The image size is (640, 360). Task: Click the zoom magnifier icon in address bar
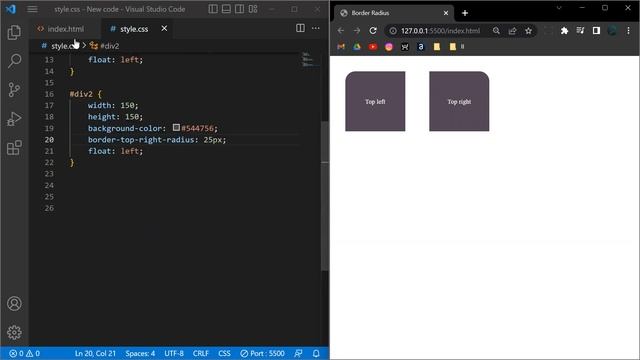tap(496, 31)
